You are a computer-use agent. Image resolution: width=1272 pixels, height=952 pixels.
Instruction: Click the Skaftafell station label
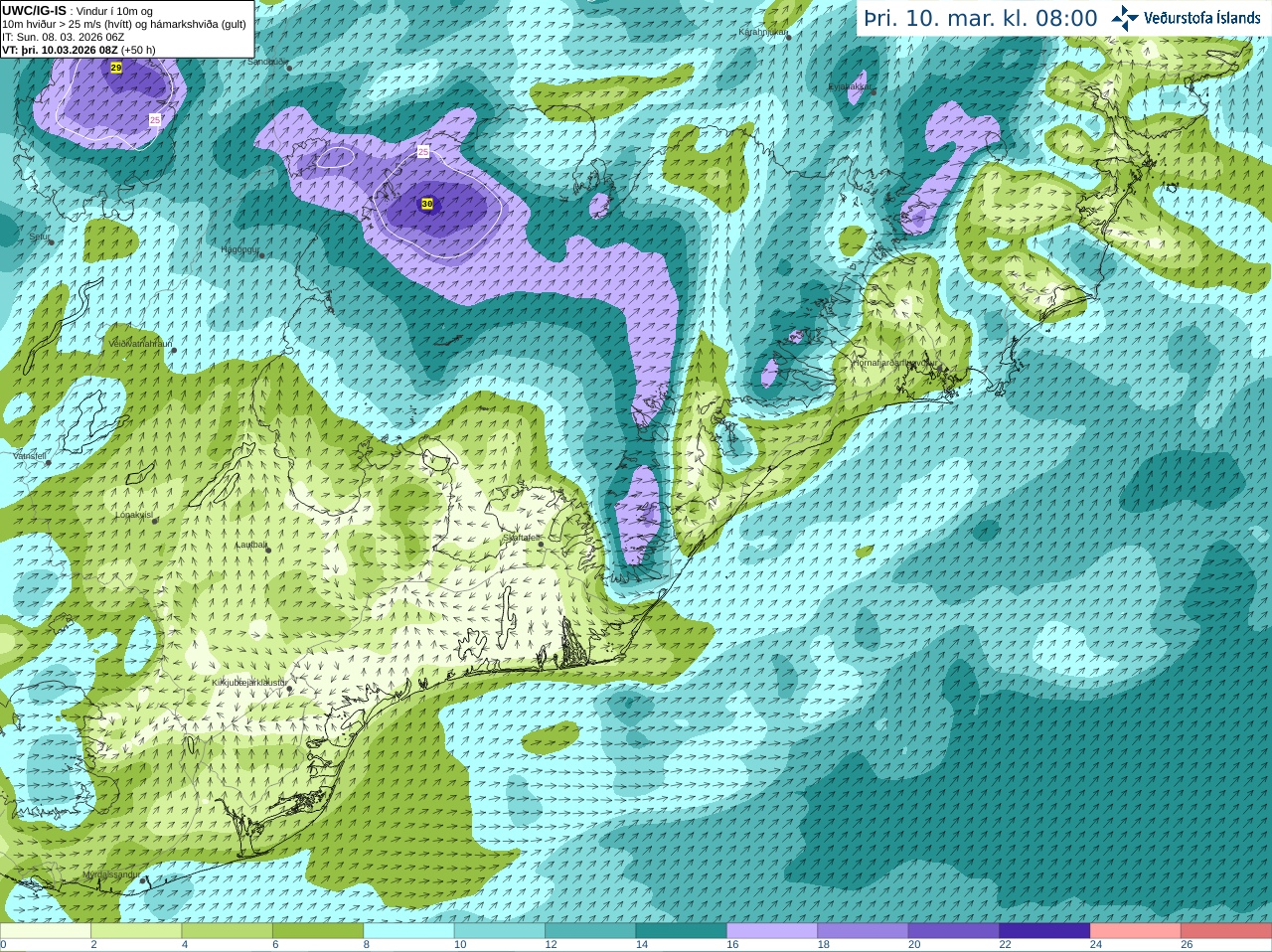pyautogui.click(x=520, y=538)
